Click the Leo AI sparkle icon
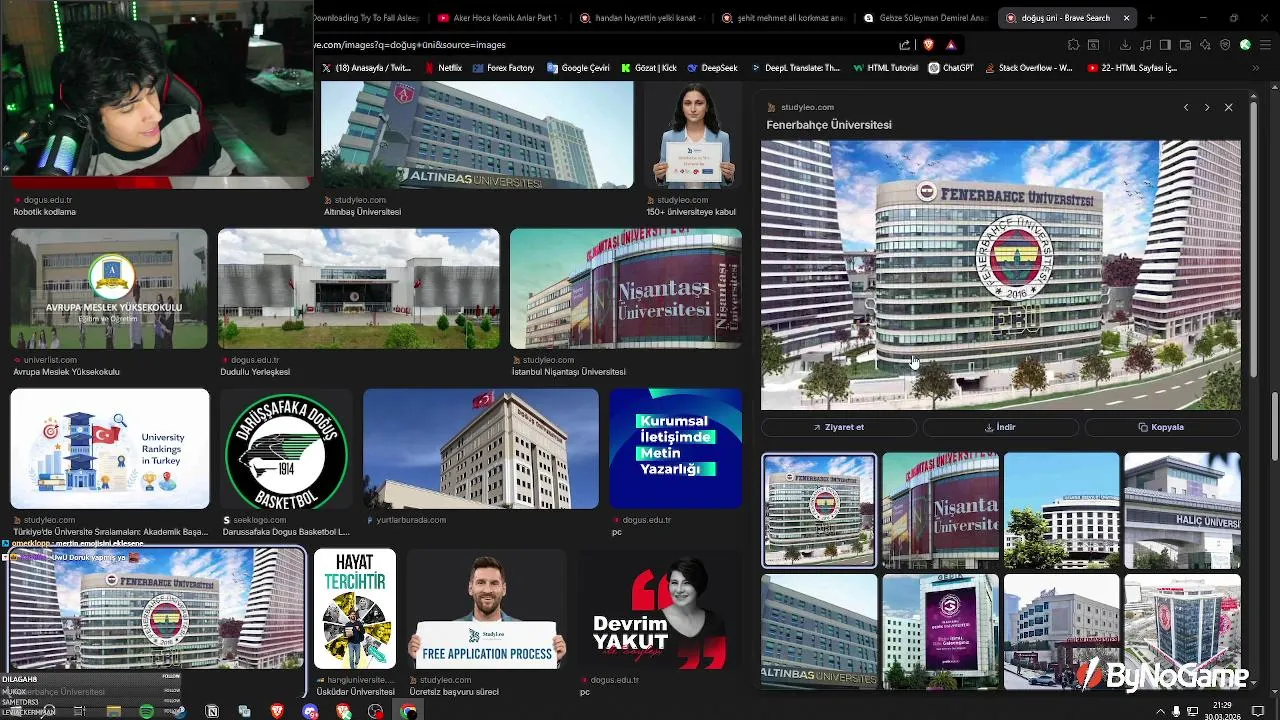 [1205, 45]
